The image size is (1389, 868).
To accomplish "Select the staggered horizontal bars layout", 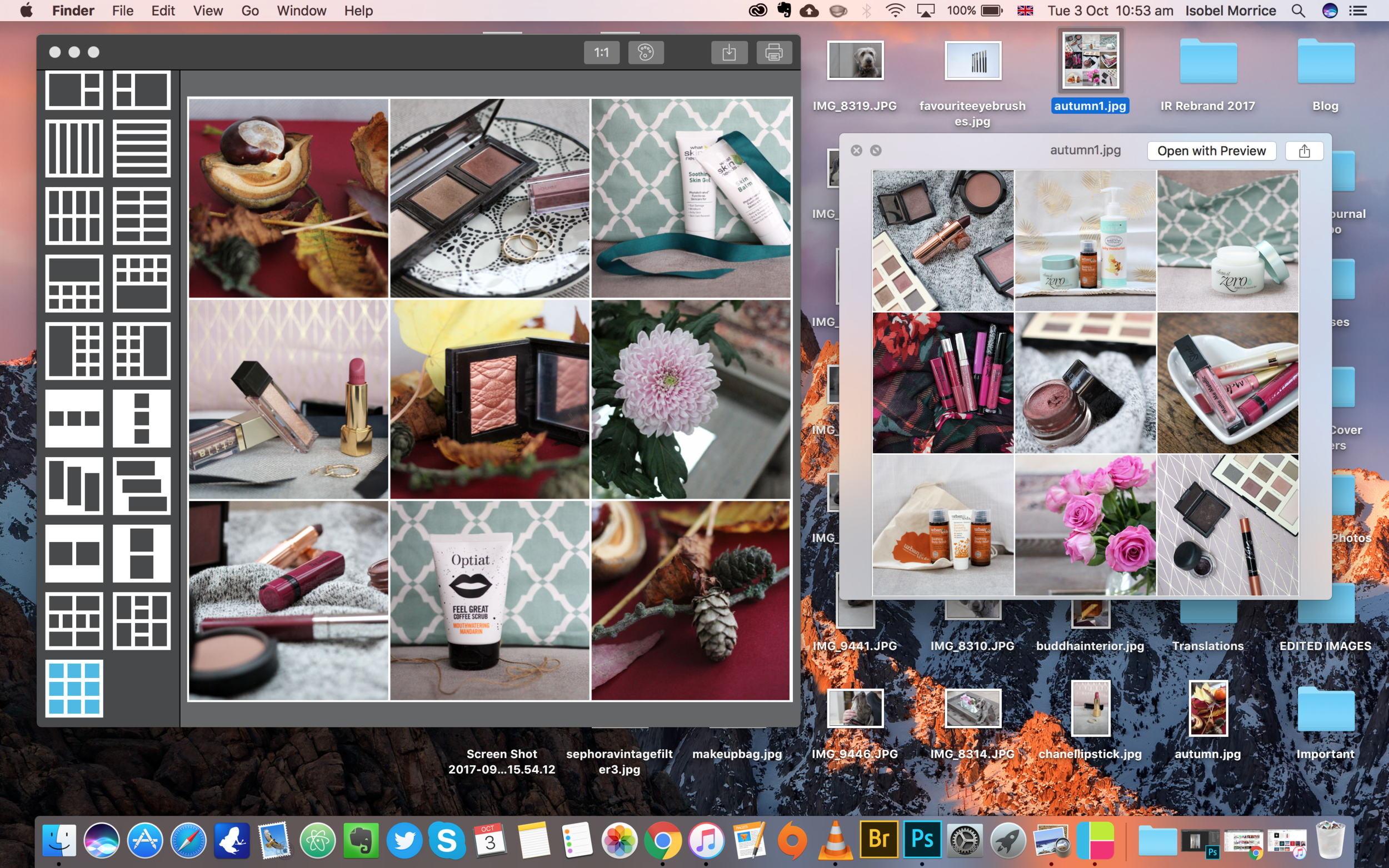I will pos(141,486).
